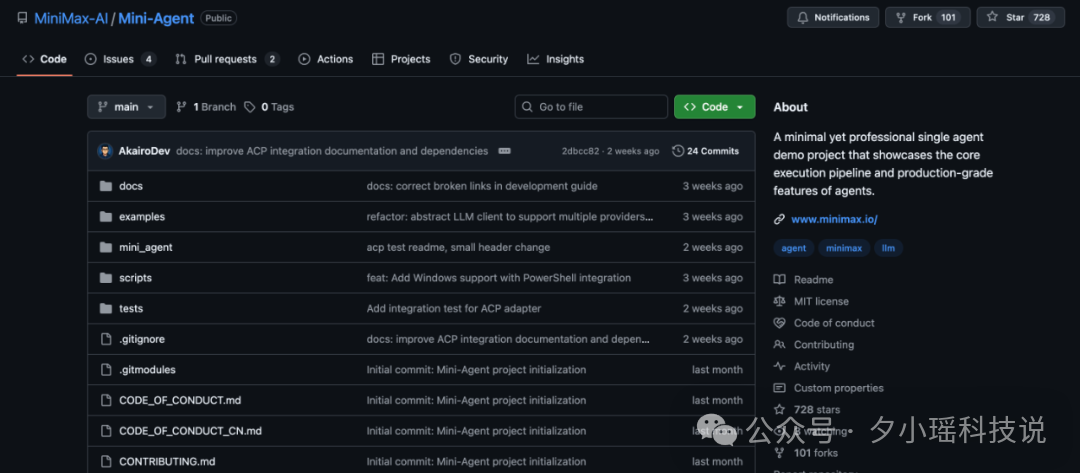Click the Go to file search field
This screenshot has width=1080, height=473.
click(x=591, y=107)
